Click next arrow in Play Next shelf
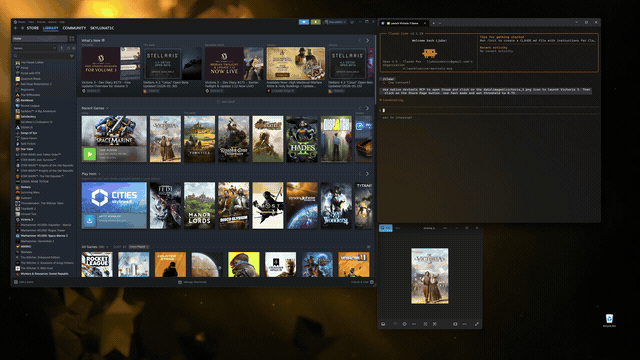Screen dimensions: 640x360 (x=367, y=174)
